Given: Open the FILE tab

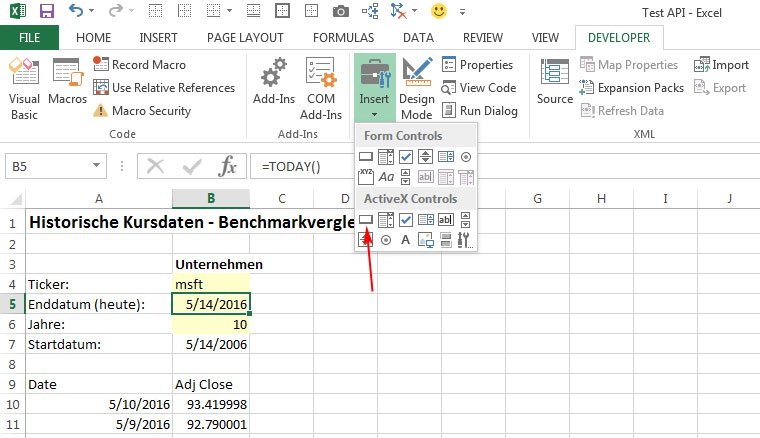Looking at the screenshot, I should tap(30, 38).
